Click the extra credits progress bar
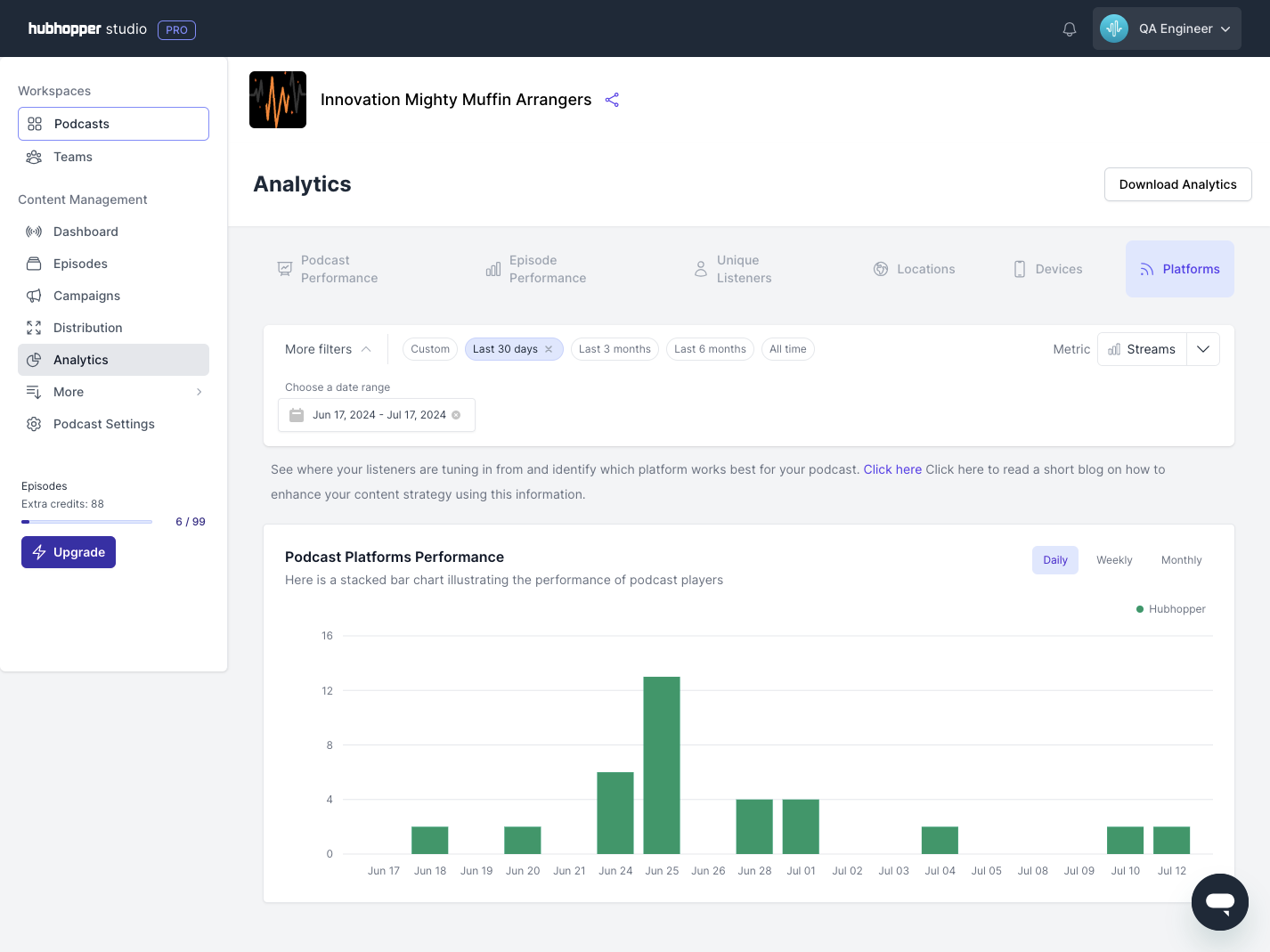The image size is (1270, 952). coord(86,521)
